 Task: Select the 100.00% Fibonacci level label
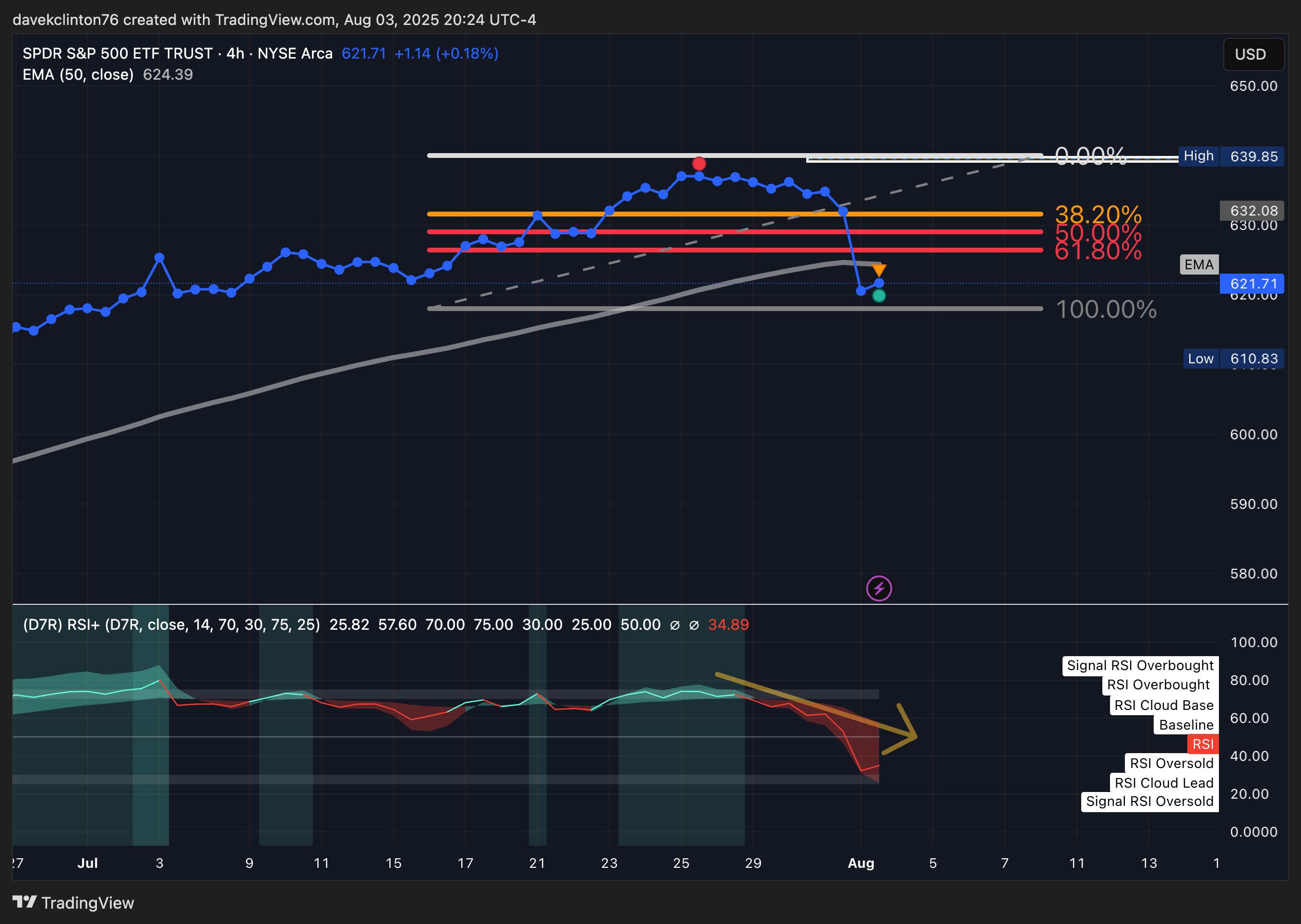[1106, 310]
